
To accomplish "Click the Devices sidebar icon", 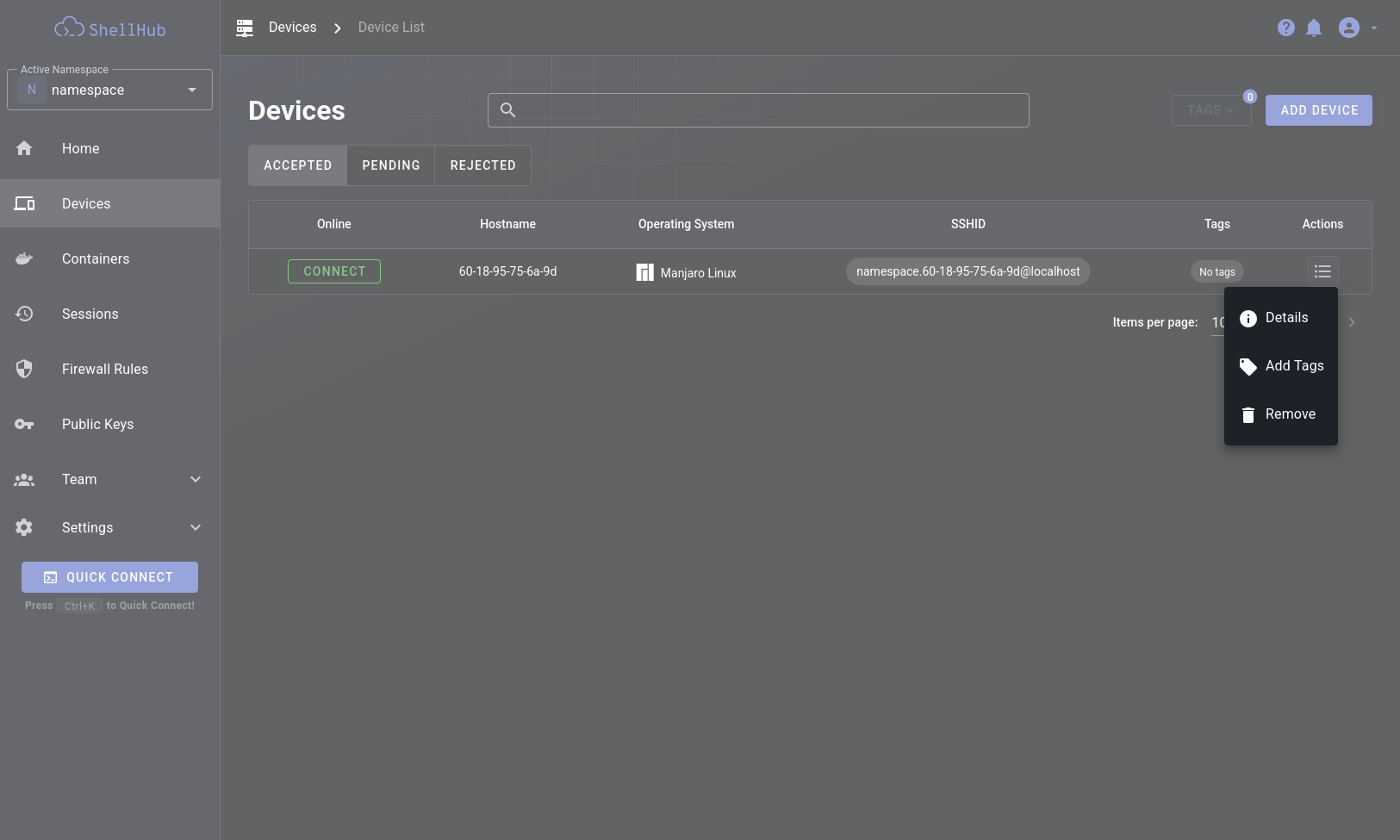I will [x=24, y=203].
